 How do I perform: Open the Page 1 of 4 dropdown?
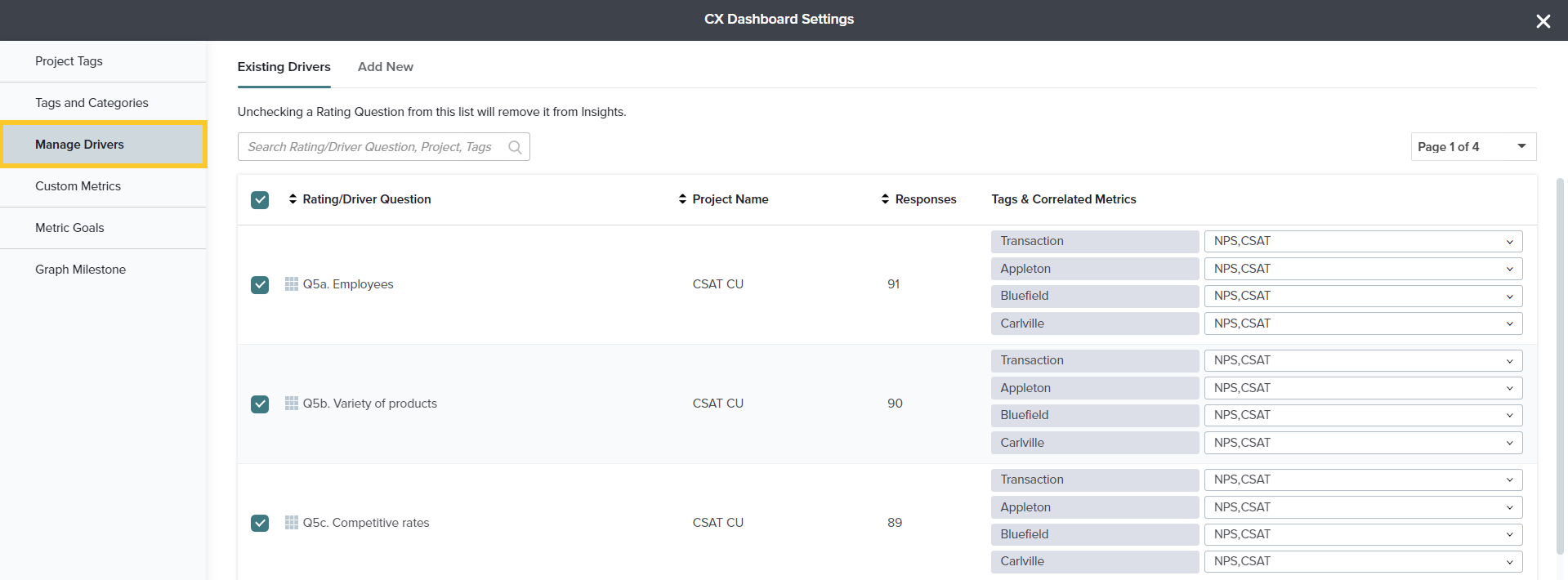[1472, 147]
